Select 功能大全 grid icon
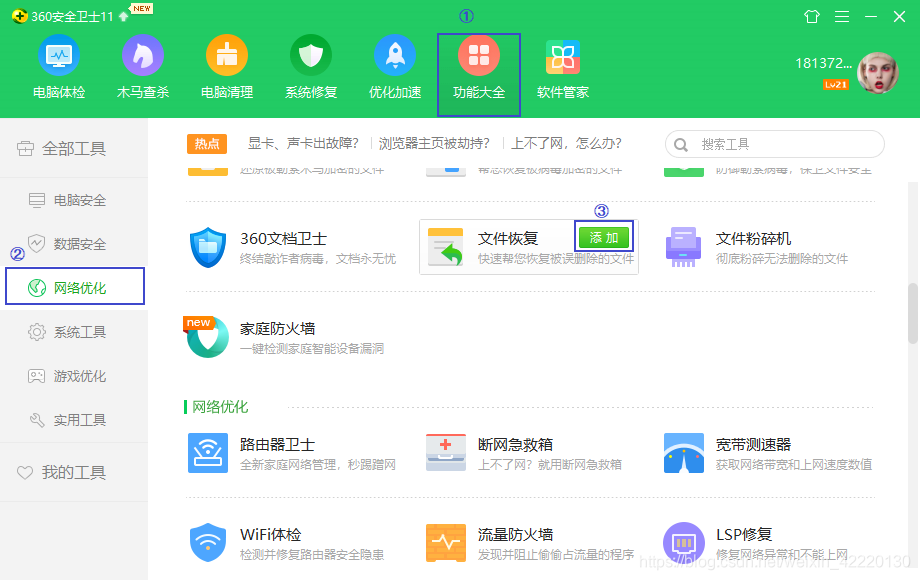Image resolution: width=920 pixels, height=580 pixels. pos(479,55)
